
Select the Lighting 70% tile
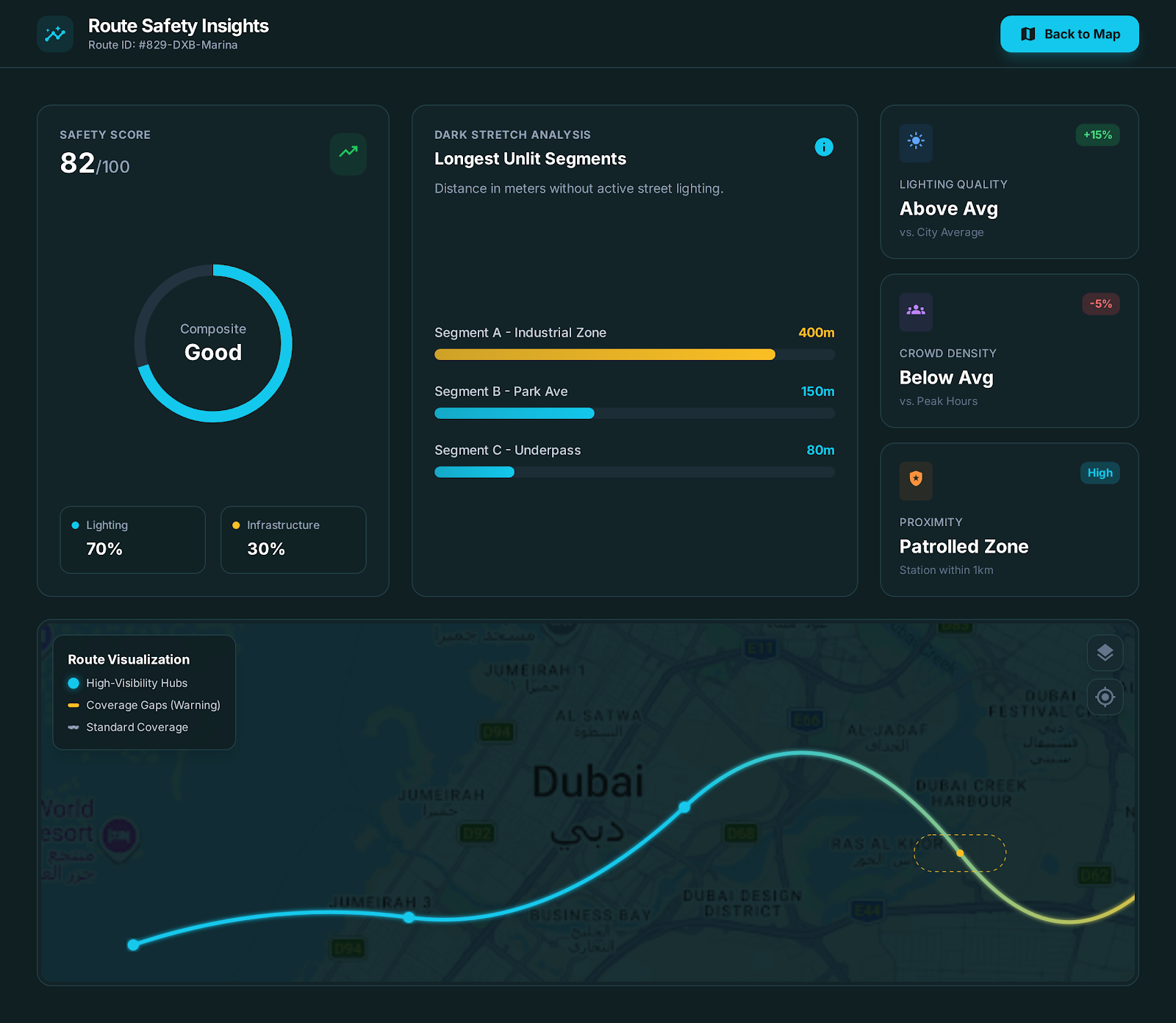(x=132, y=539)
